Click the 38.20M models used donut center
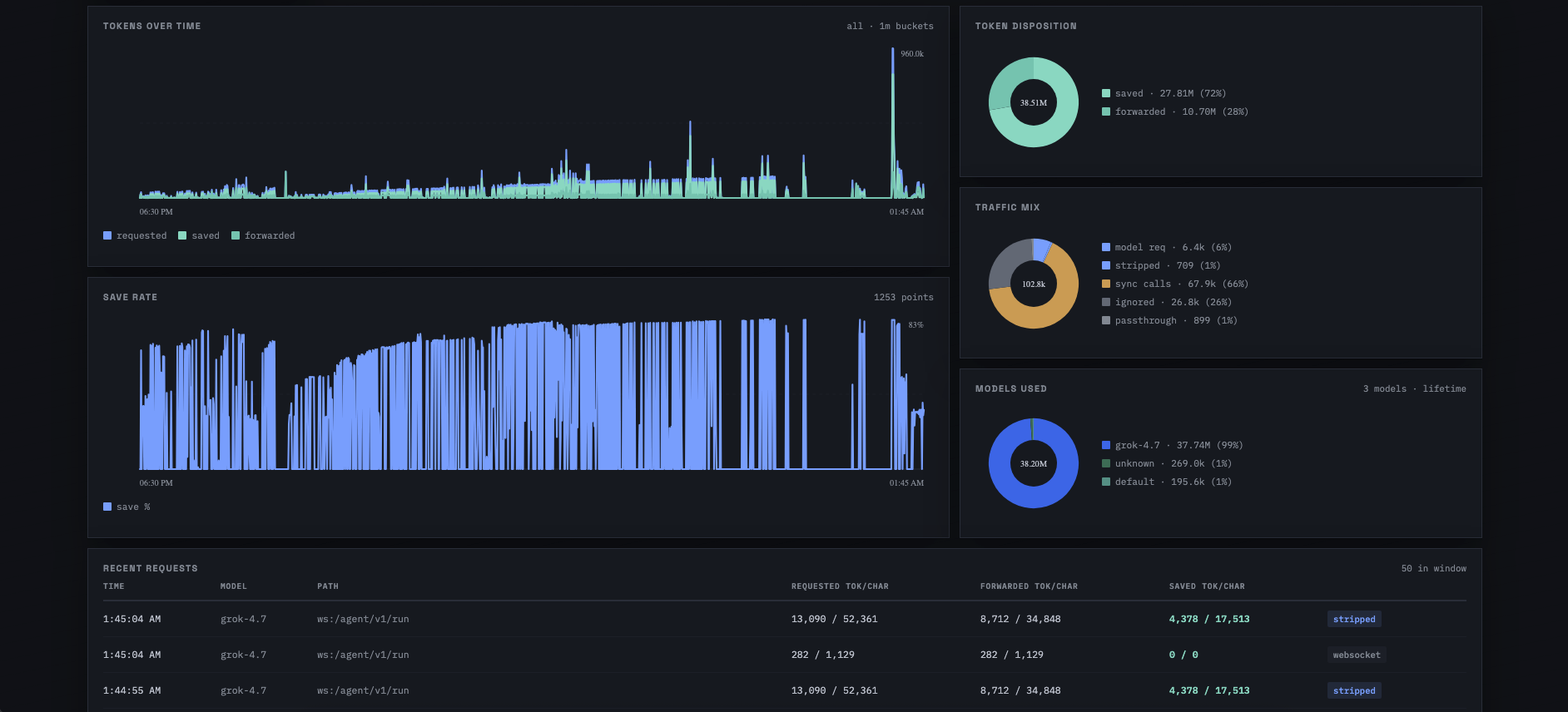The width and height of the screenshot is (1568, 712). click(1034, 463)
